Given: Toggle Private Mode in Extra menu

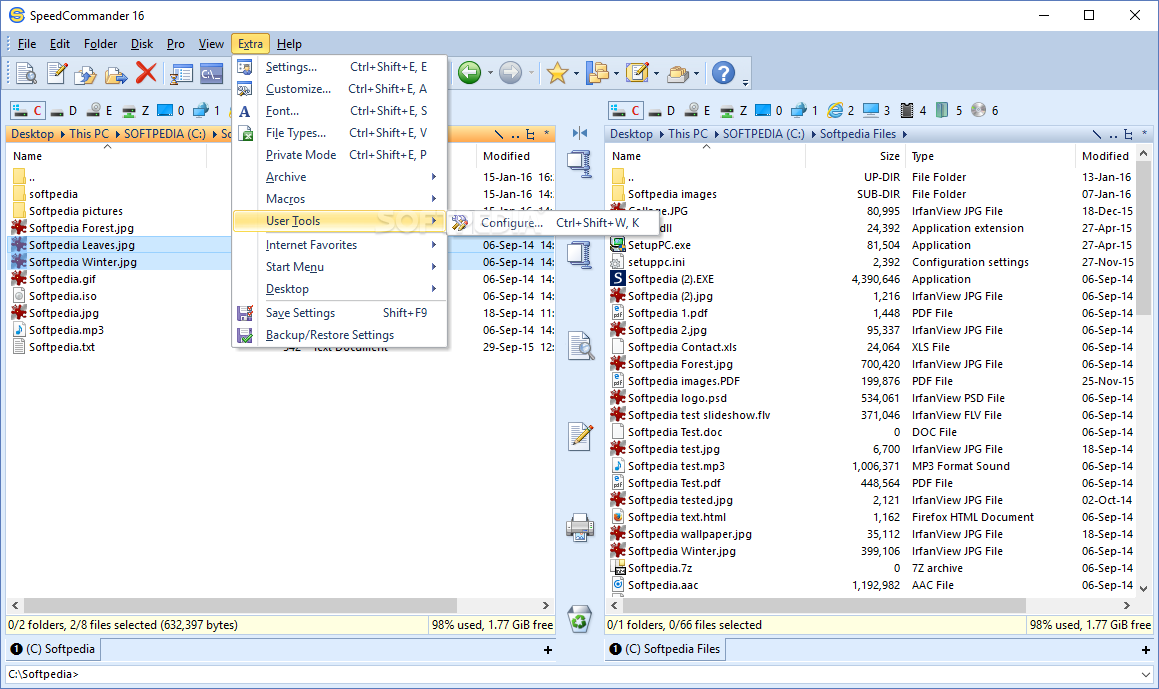Looking at the screenshot, I should [340, 155].
